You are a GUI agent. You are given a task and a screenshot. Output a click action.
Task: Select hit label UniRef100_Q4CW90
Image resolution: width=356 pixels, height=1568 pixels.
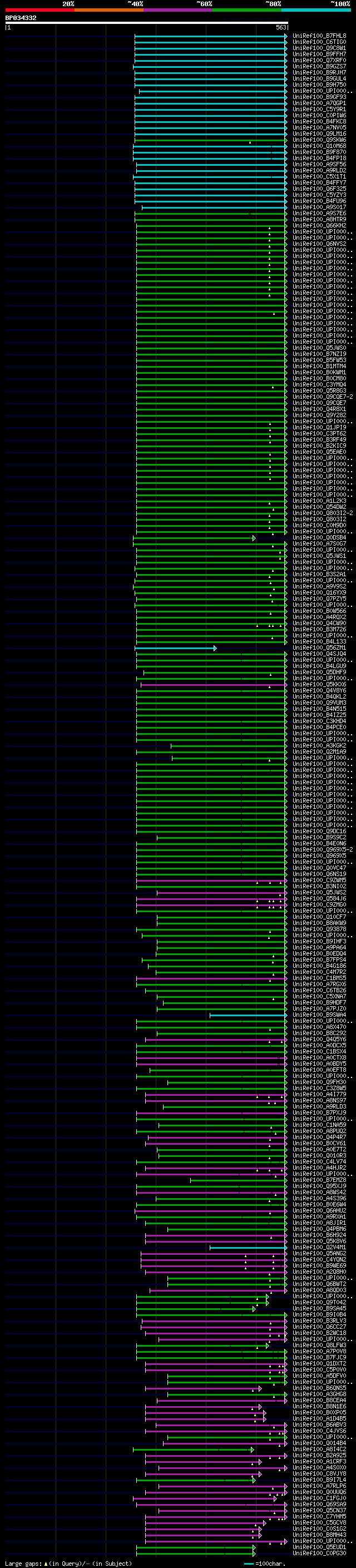(x=319, y=624)
